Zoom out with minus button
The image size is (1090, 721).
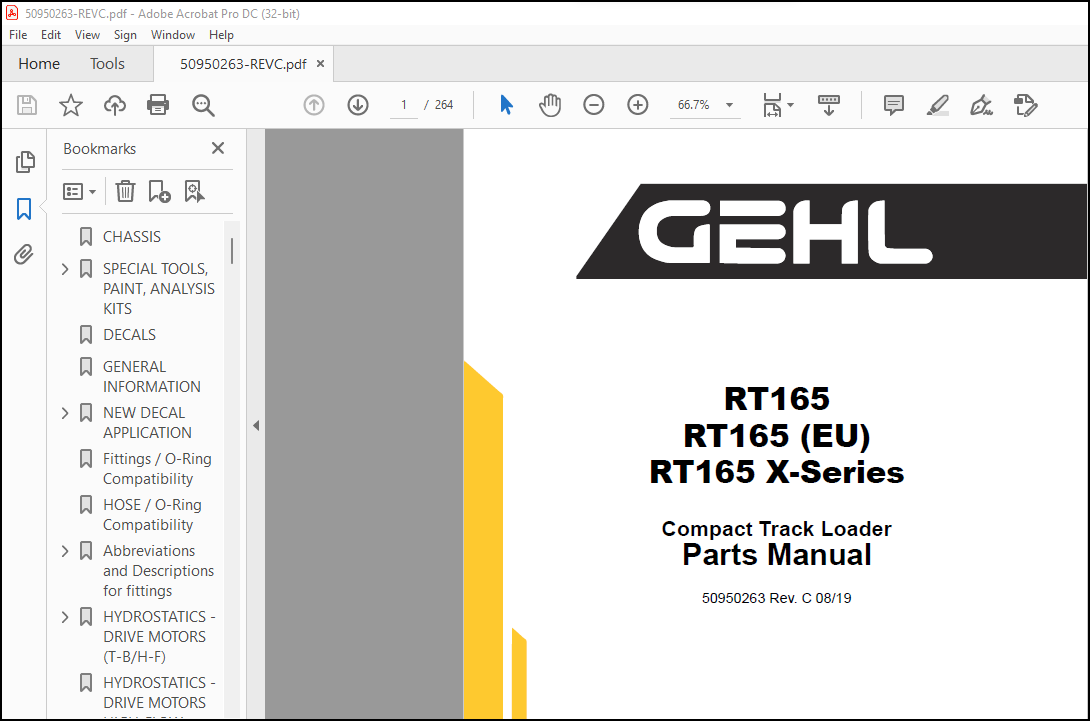593,105
